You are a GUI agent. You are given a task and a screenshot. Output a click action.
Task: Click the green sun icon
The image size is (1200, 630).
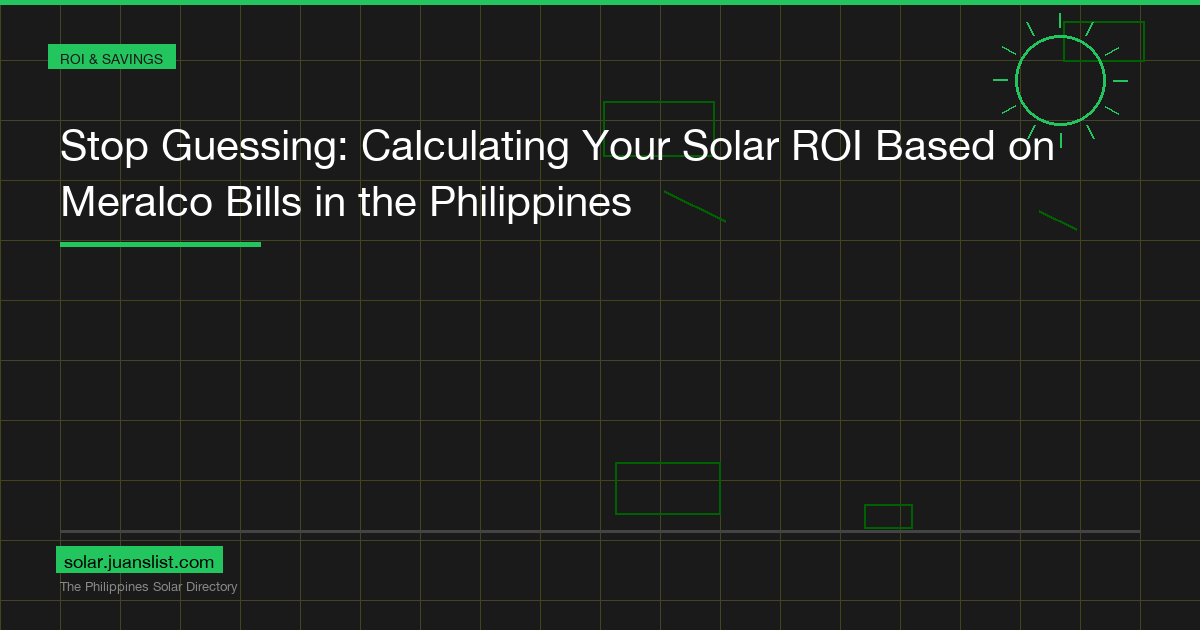1060,80
